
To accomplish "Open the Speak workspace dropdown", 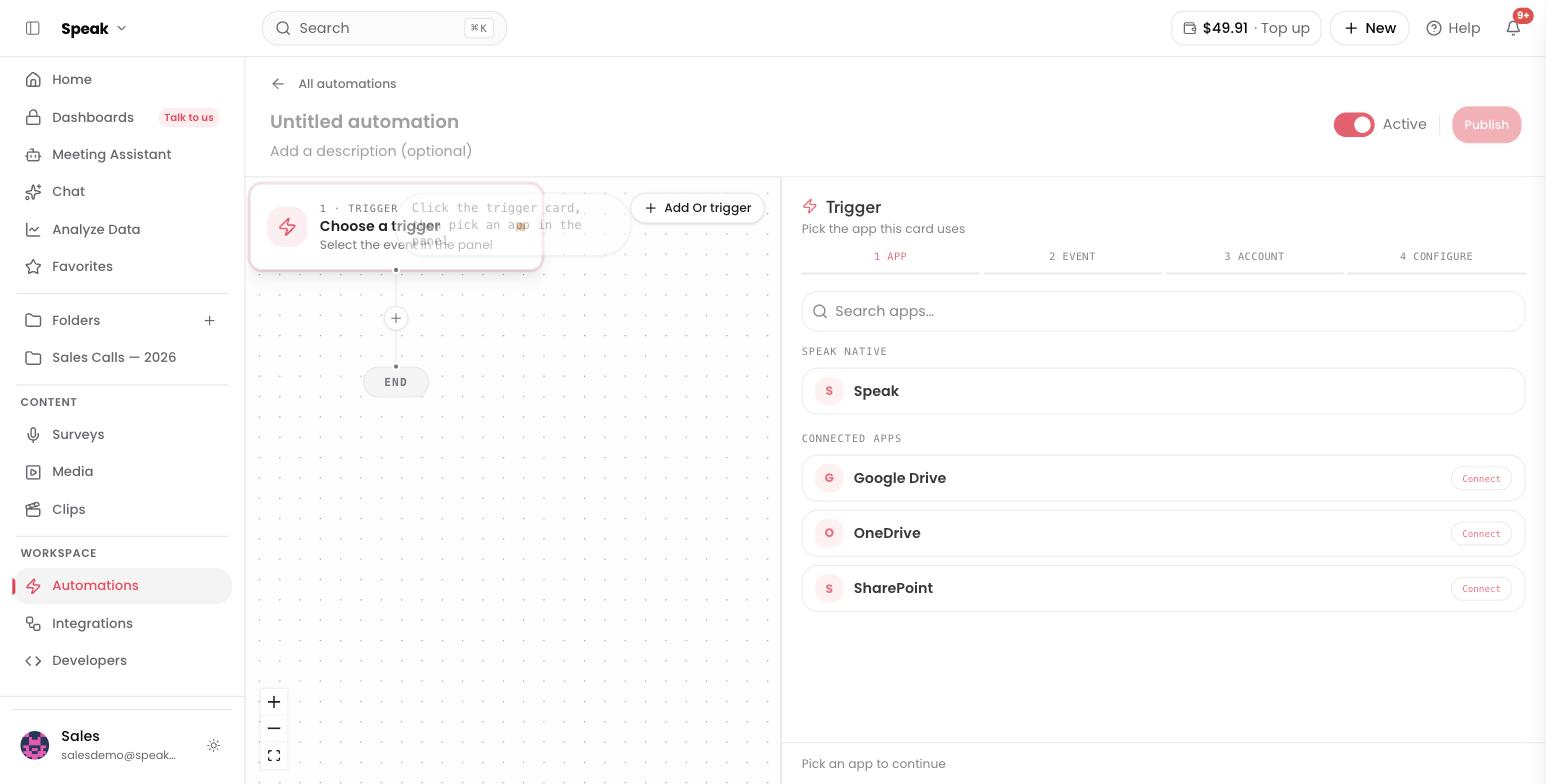I will point(94,28).
